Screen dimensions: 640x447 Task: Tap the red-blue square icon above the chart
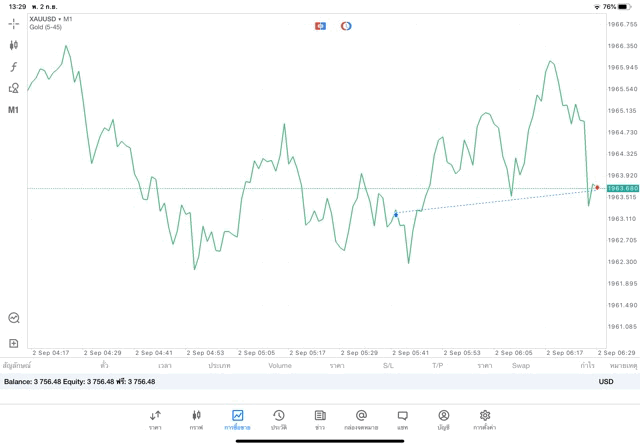[x=320, y=25]
